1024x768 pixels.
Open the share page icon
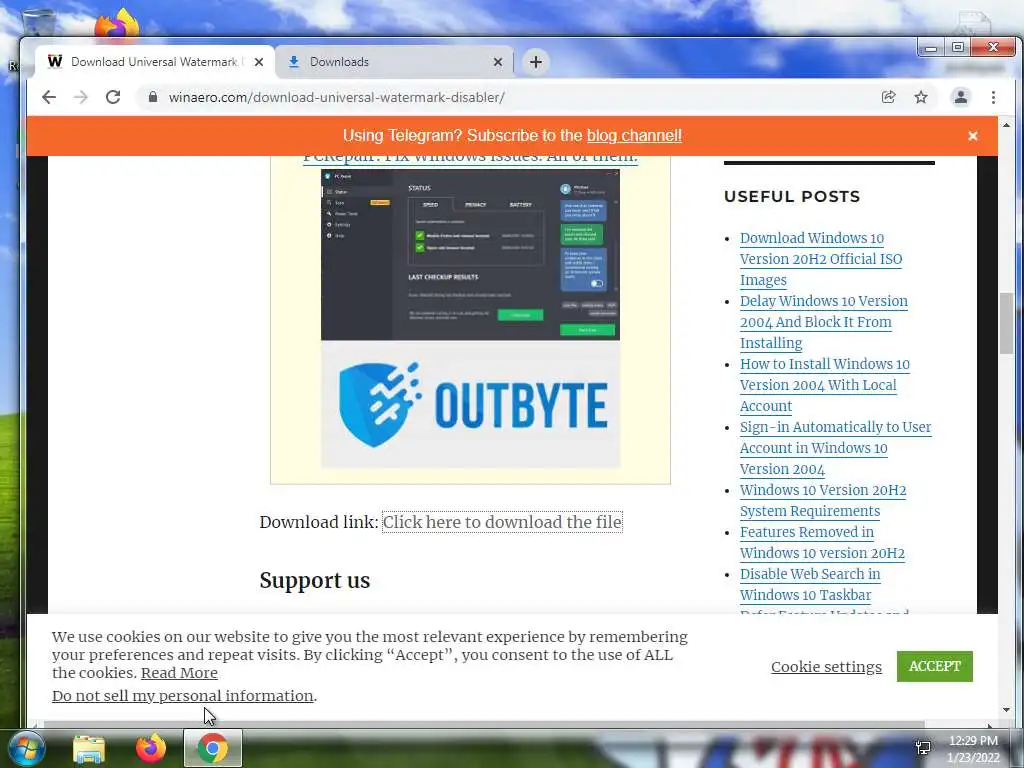(888, 97)
